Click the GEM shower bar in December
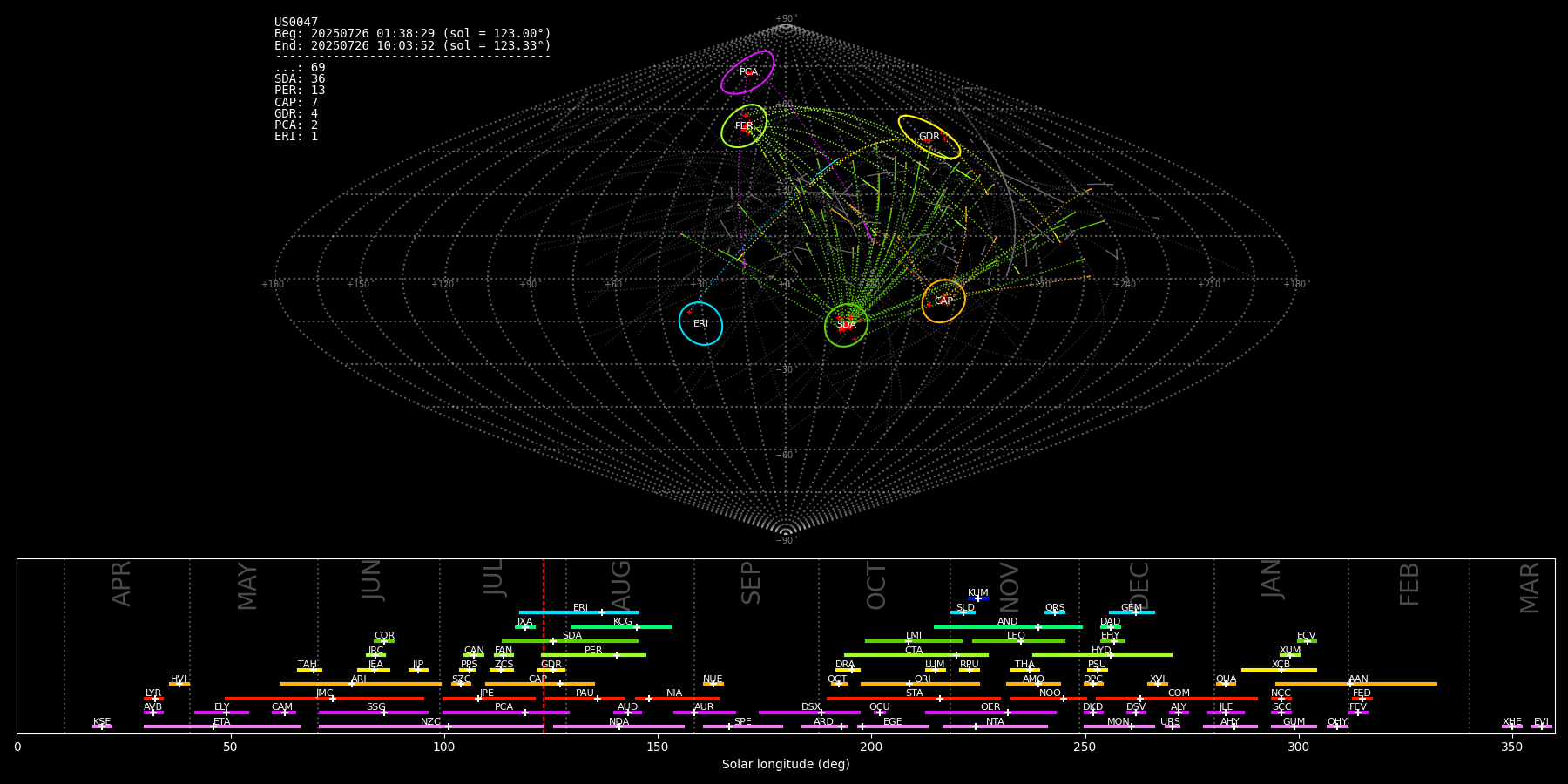The height and width of the screenshot is (784, 1568). 1132,612
